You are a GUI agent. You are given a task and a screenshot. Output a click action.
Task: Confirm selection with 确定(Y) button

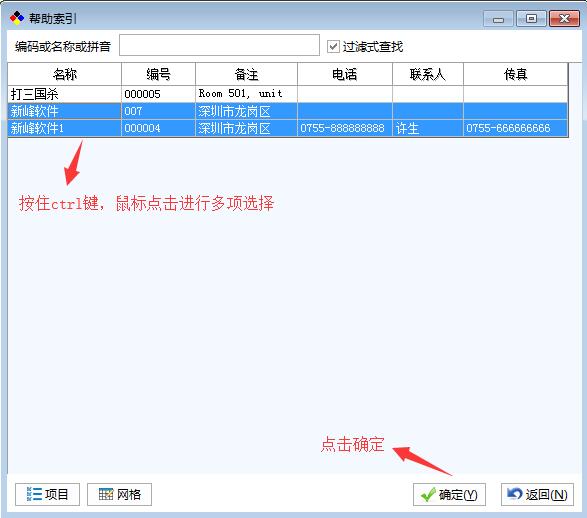click(x=449, y=494)
